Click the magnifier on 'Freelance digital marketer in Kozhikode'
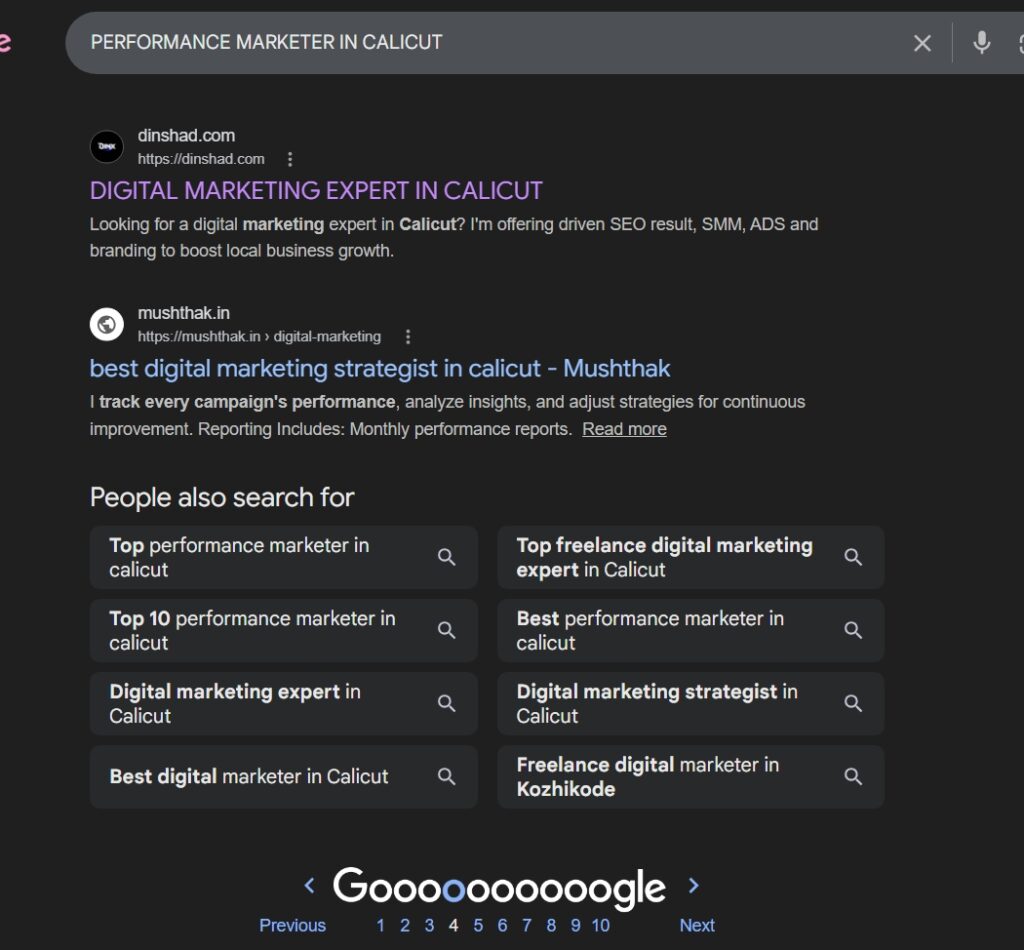 (x=853, y=776)
